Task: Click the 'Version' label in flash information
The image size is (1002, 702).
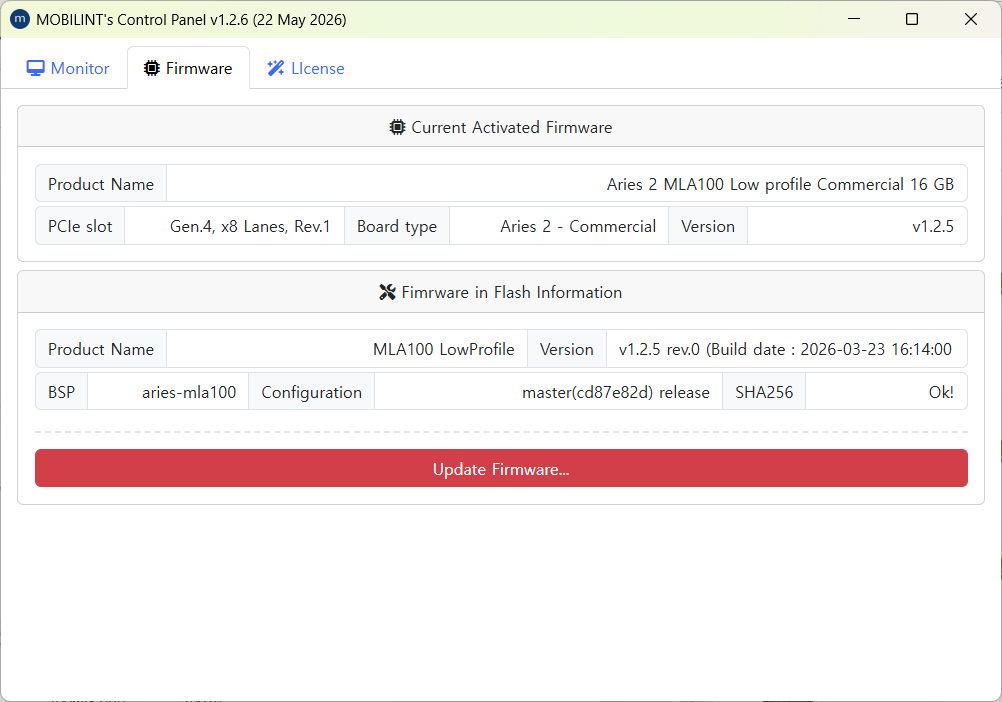Action: (566, 349)
